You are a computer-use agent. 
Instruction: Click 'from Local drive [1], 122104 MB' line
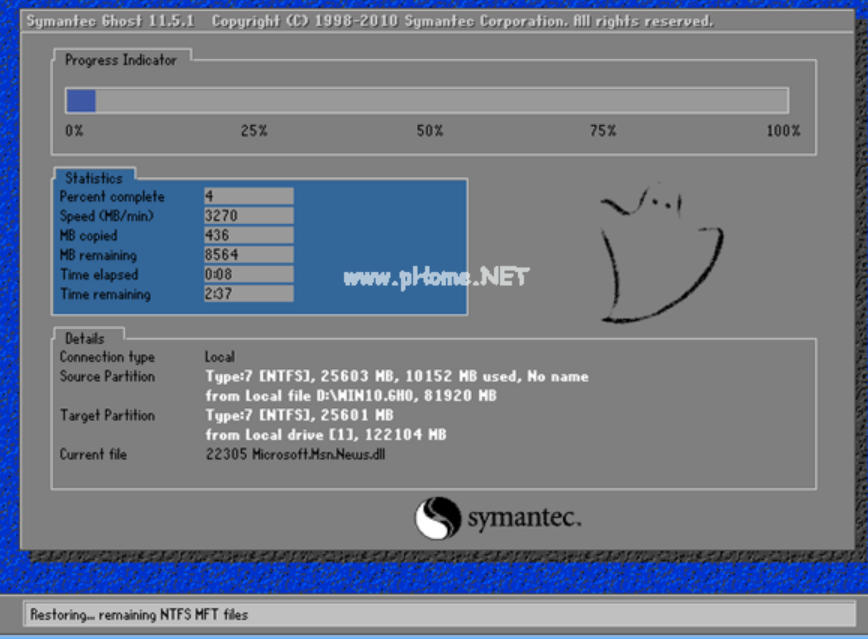326,435
